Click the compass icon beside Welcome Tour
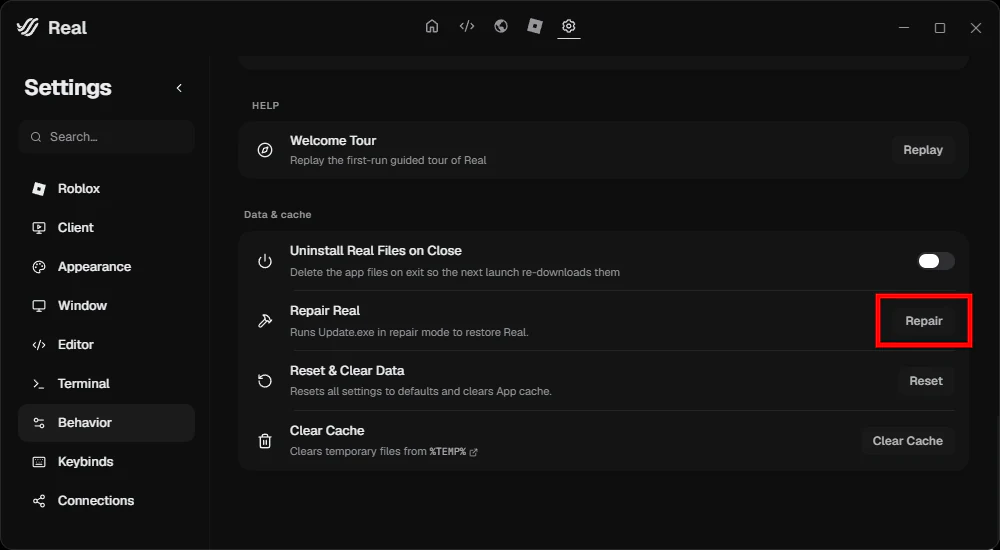The height and width of the screenshot is (550, 1000). click(265, 150)
